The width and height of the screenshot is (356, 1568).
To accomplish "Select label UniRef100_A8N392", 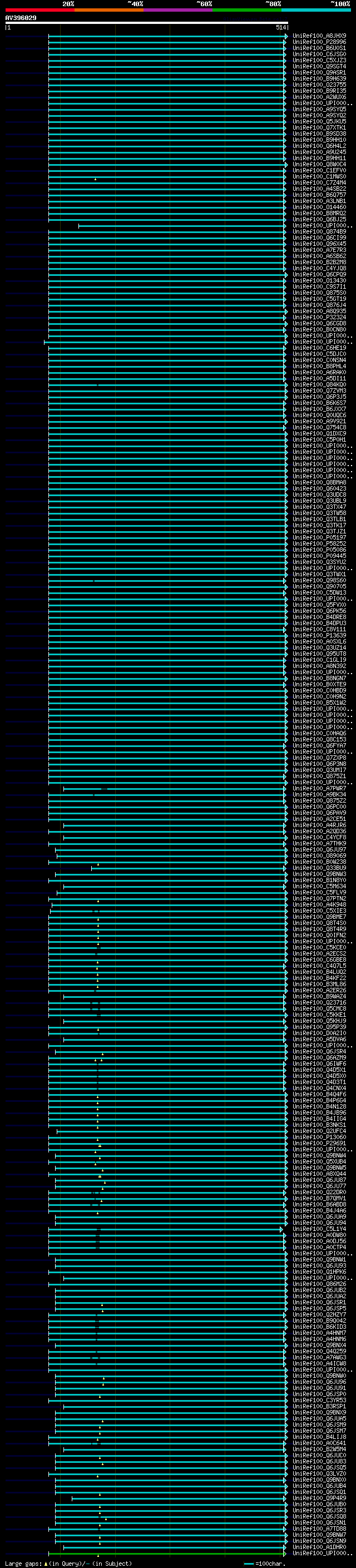I will (319, 666).
